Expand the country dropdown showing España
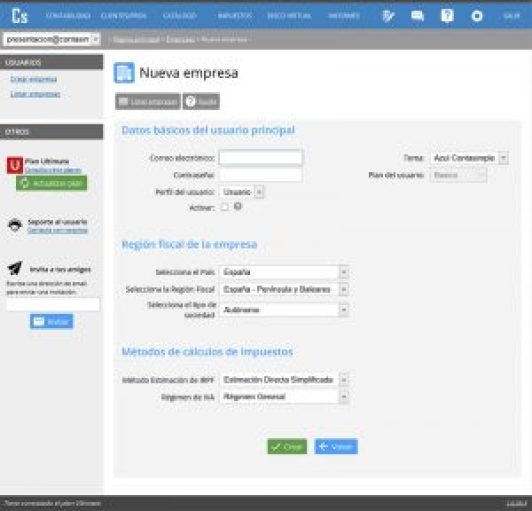Image resolution: width=532 pixels, height=511 pixels. pyautogui.click(x=284, y=272)
